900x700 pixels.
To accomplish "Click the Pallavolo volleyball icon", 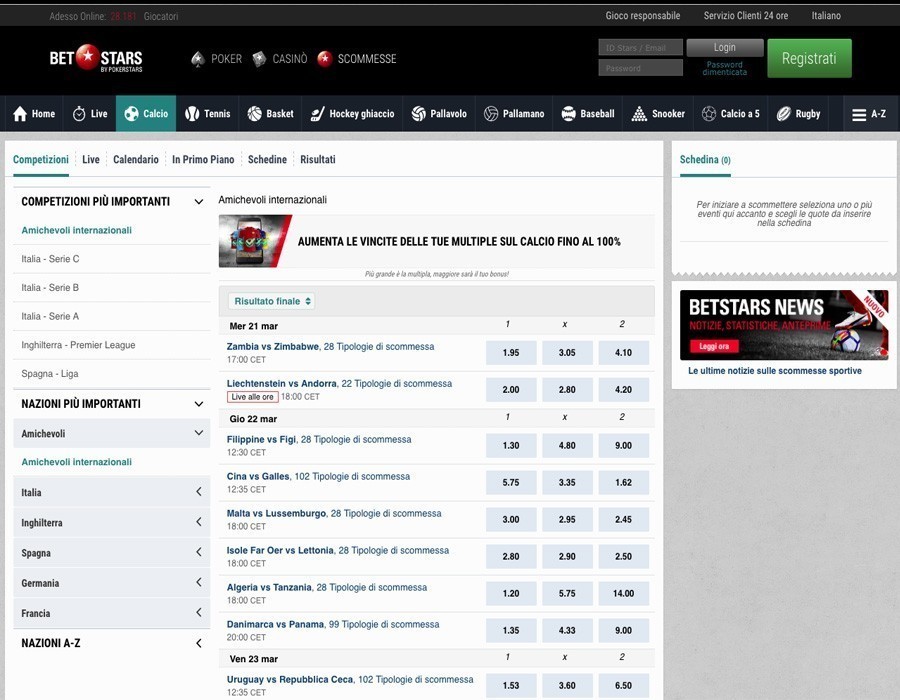I will click(x=418, y=114).
